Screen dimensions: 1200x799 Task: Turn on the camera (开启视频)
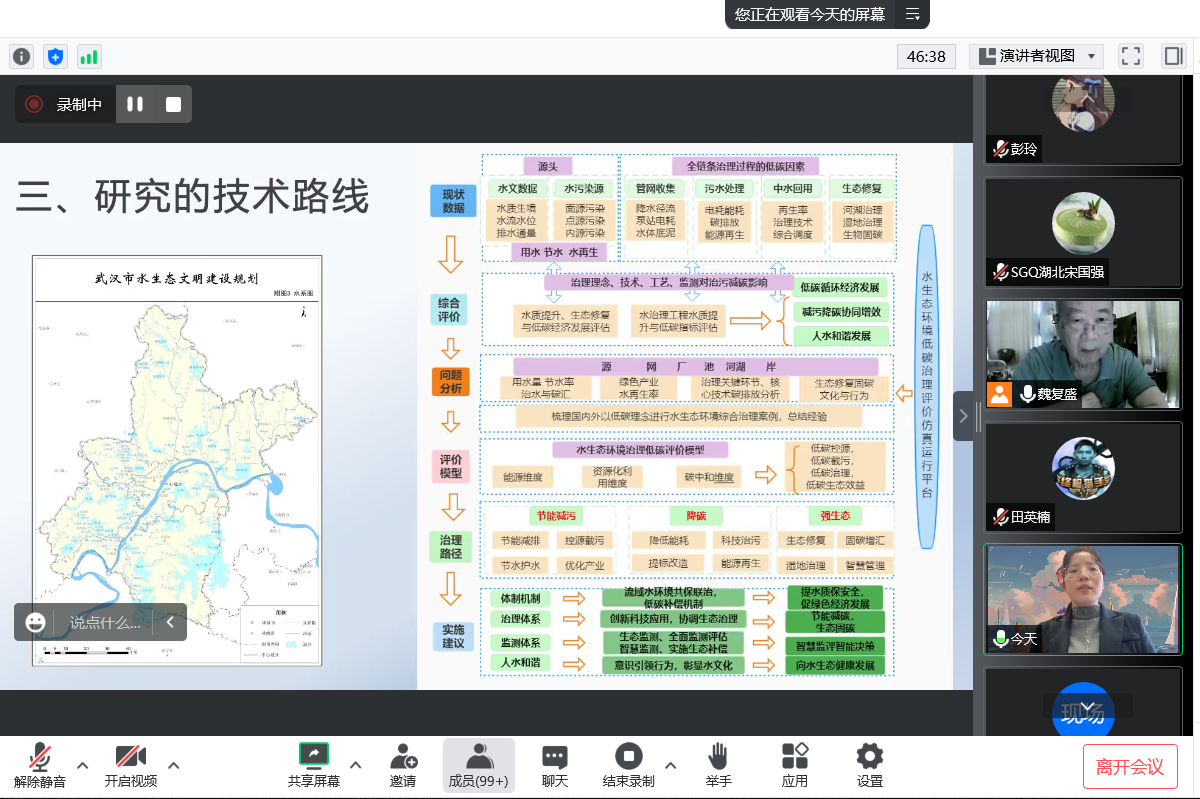pyautogui.click(x=130, y=765)
